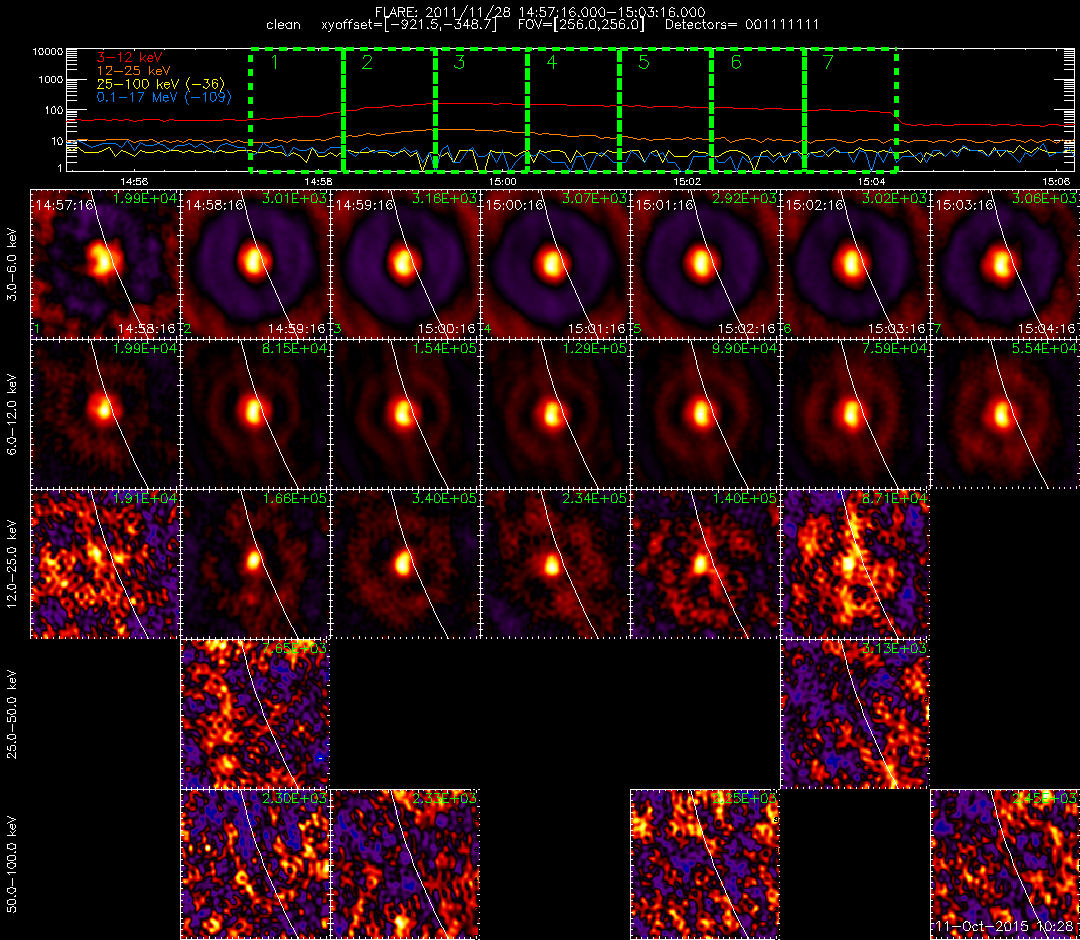Select interval 7 marker in the light curve
This screenshot has width=1080, height=940.
tap(829, 62)
